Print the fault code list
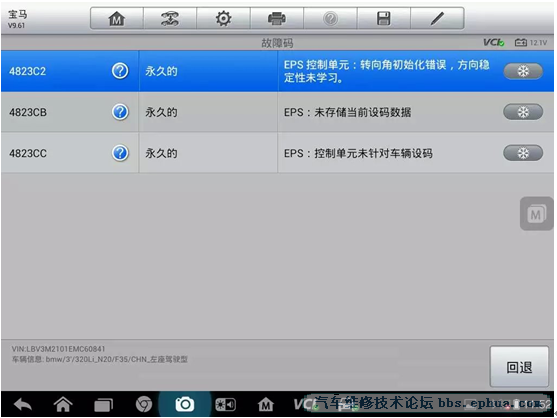This screenshot has width=557, height=418. (277, 18)
